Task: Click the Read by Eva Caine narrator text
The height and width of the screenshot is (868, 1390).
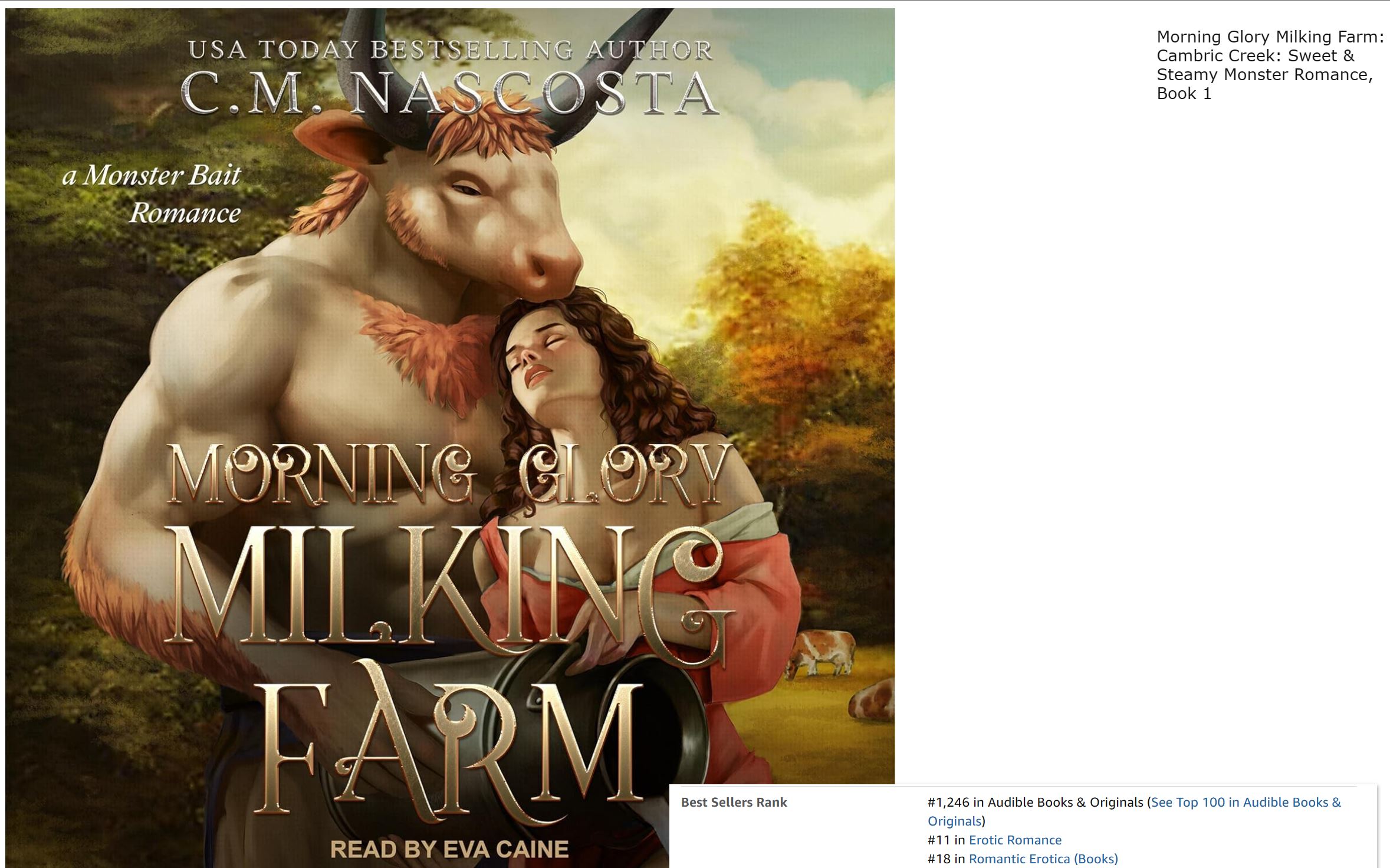Action: 449,849
